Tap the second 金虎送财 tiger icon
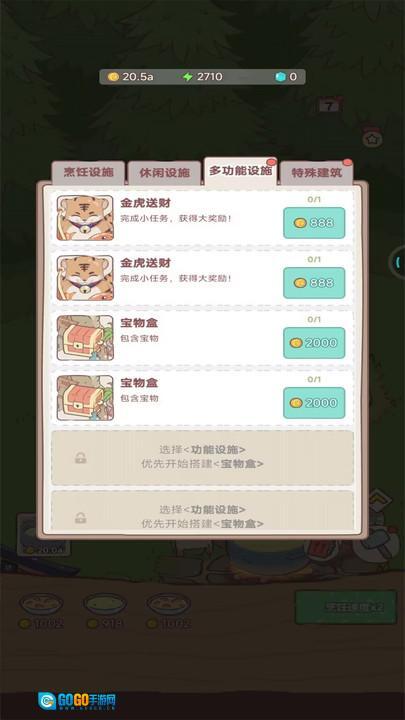The image size is (405, 720). [85, 278]
